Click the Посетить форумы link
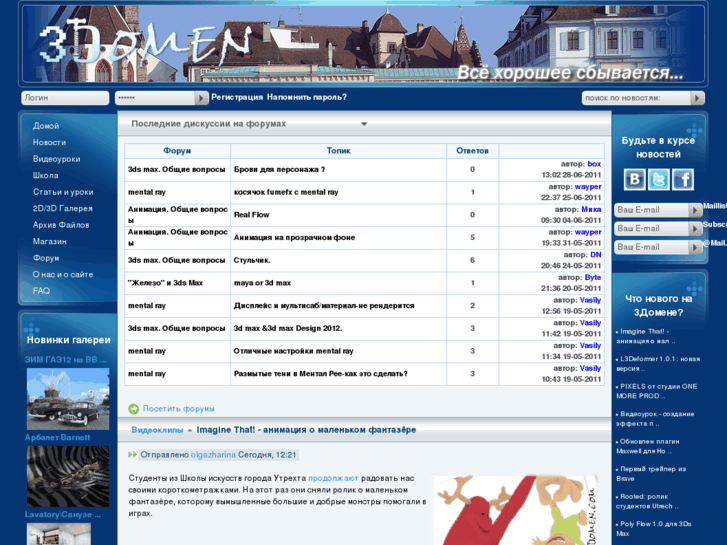 (179, 409)
